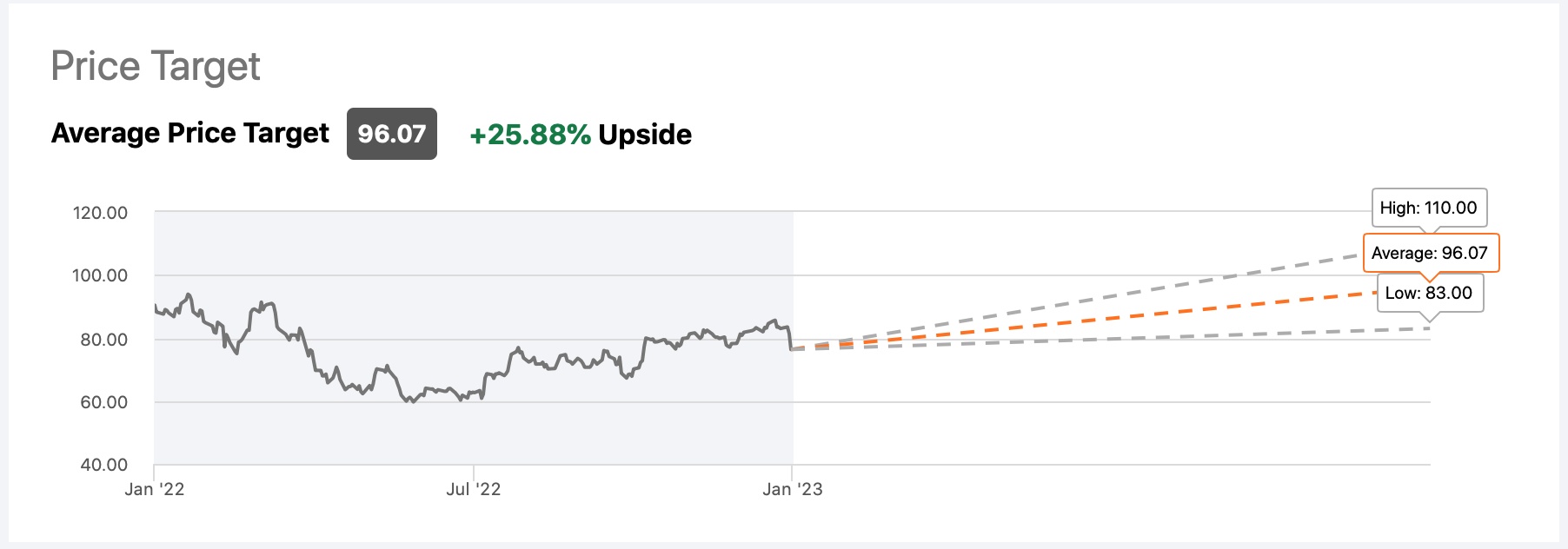Click the 120.00 y-axis label
This screenshot has width=1568, height=549.
coord(100,213)
